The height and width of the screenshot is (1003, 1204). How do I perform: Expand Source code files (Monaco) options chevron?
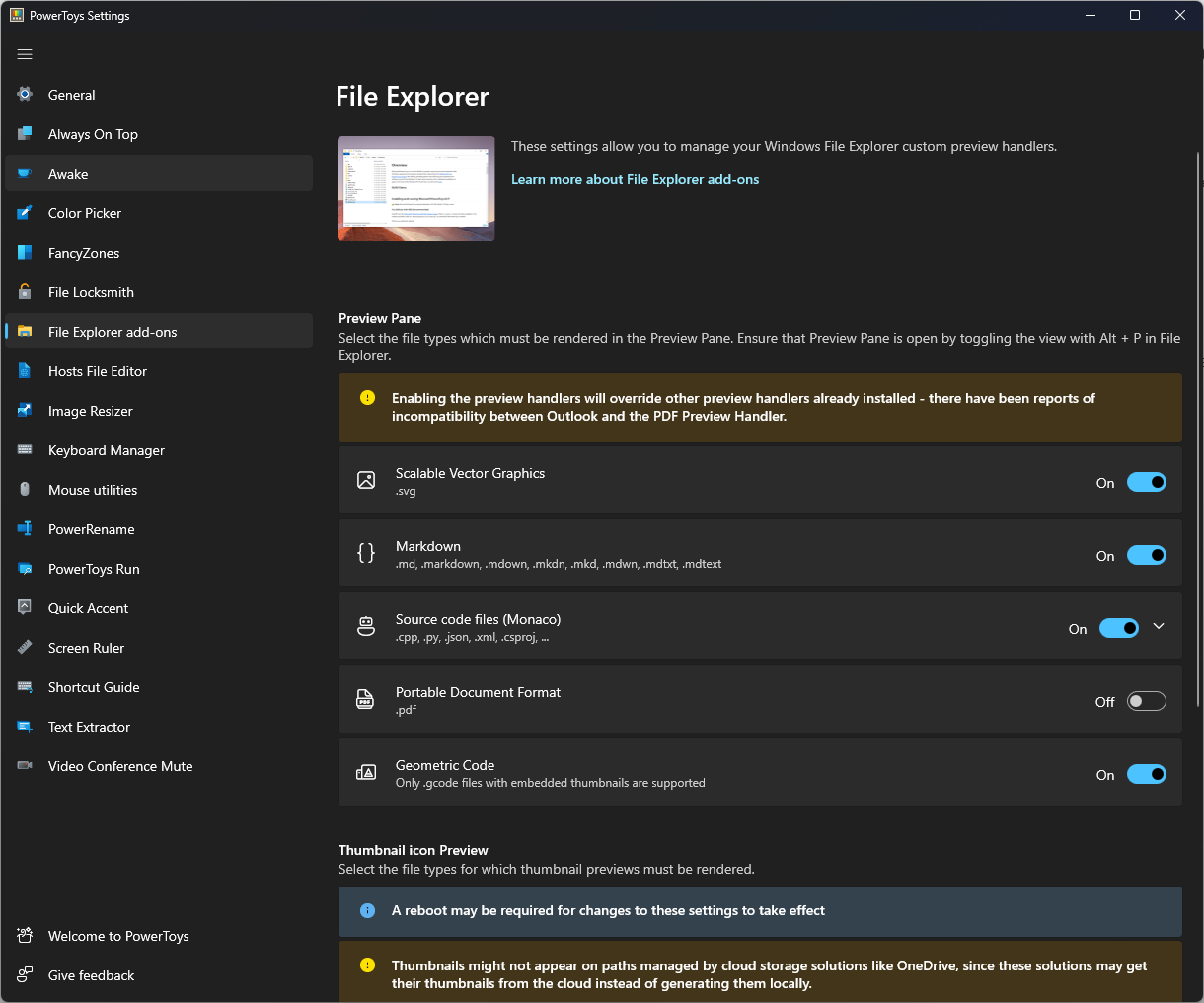[1159, 627]
